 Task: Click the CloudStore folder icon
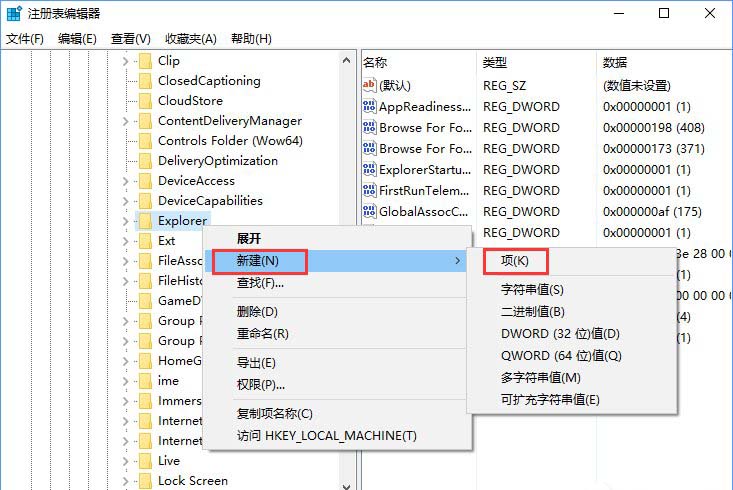tap(146, 101)
